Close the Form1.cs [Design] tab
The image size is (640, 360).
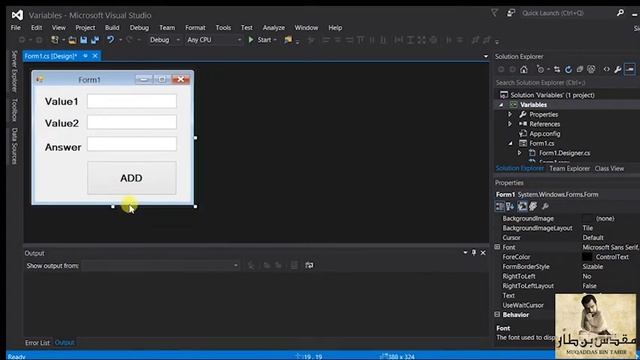pos(95,56)
